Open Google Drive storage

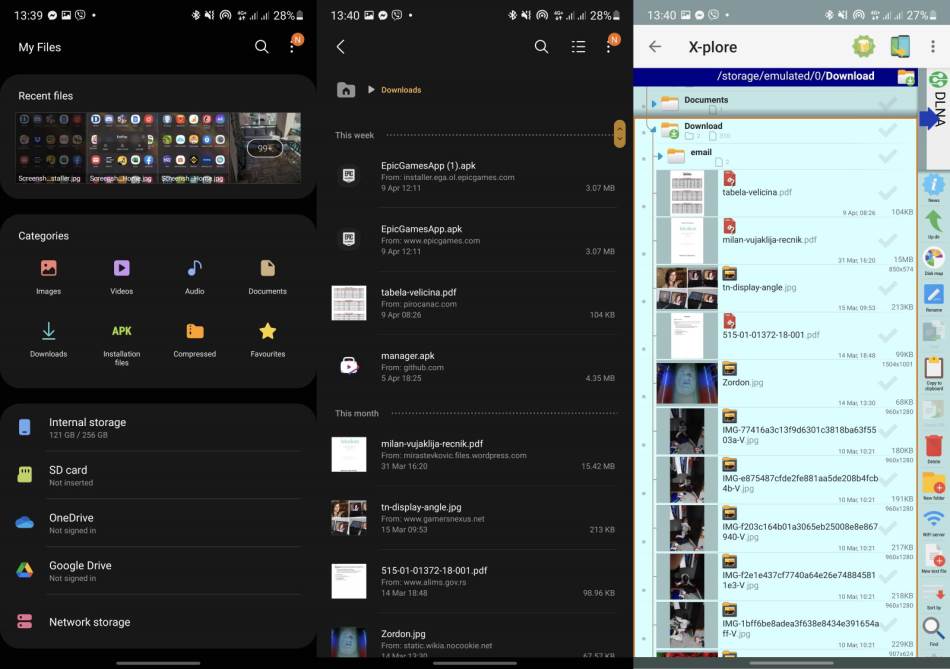click(158, 571)
